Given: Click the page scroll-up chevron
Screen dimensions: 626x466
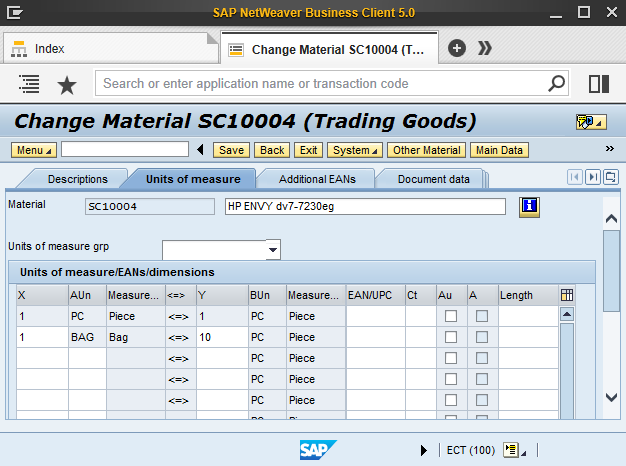Looking at the screenshot, I should coord(611,218).
